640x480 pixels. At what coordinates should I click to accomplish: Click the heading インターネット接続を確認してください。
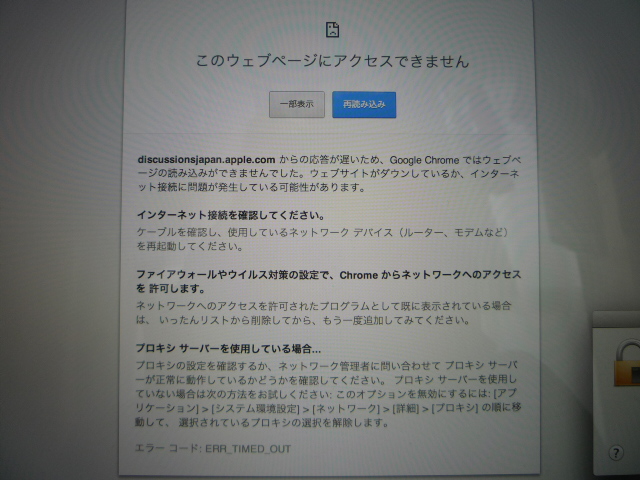(231, 215)
